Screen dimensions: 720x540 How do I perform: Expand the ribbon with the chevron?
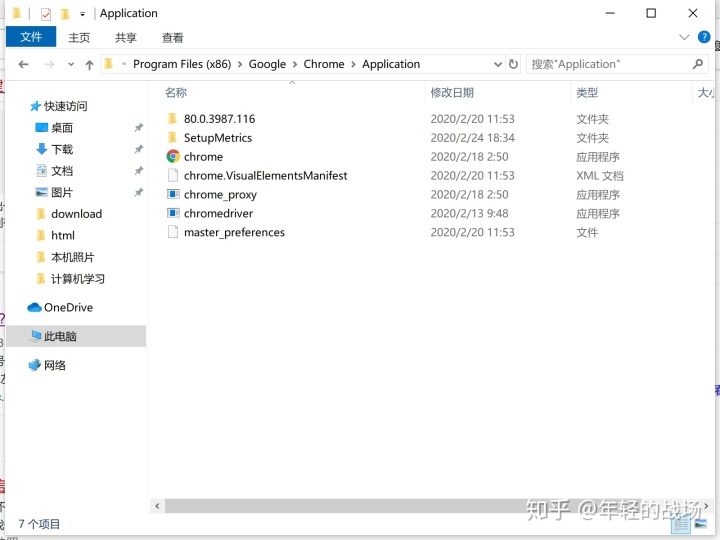[684, 37]
